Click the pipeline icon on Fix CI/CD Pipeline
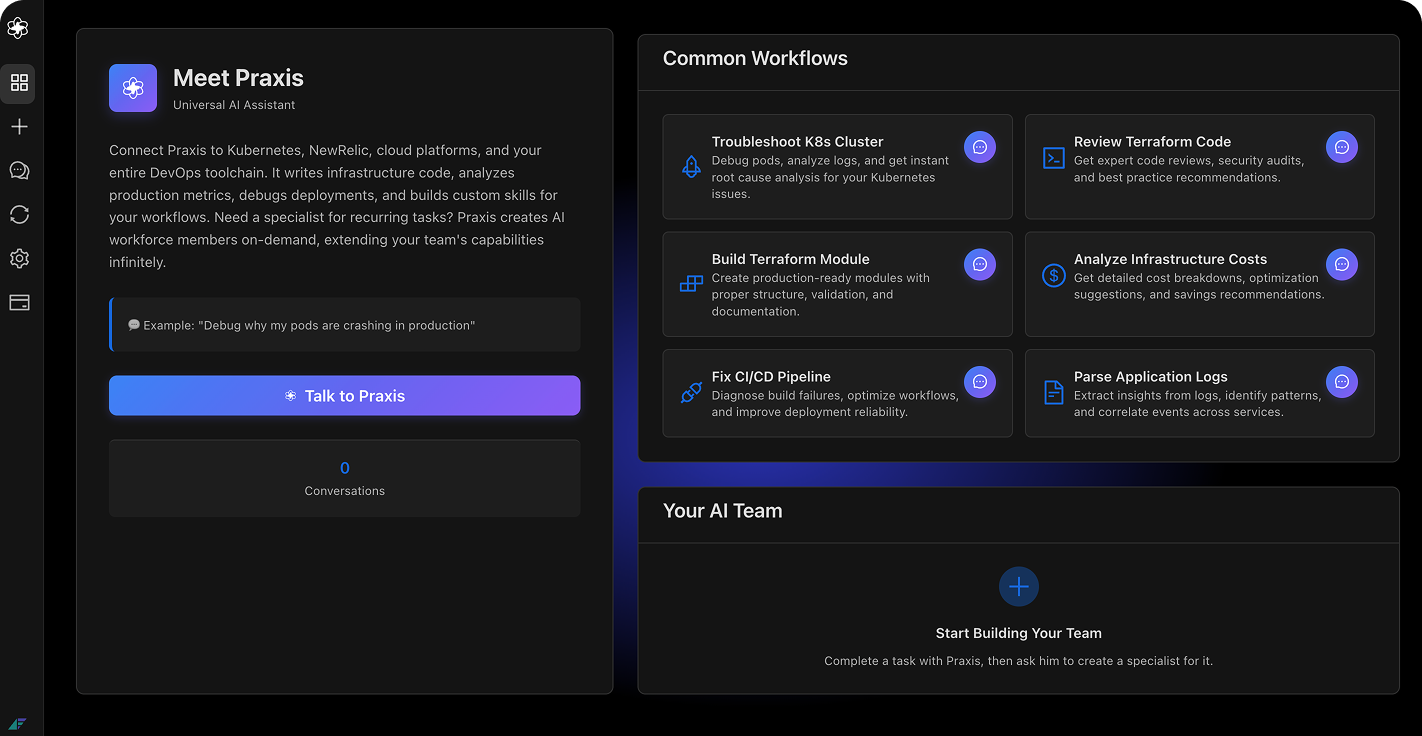This screenshot has width=1422, height=736. [690, 394]
